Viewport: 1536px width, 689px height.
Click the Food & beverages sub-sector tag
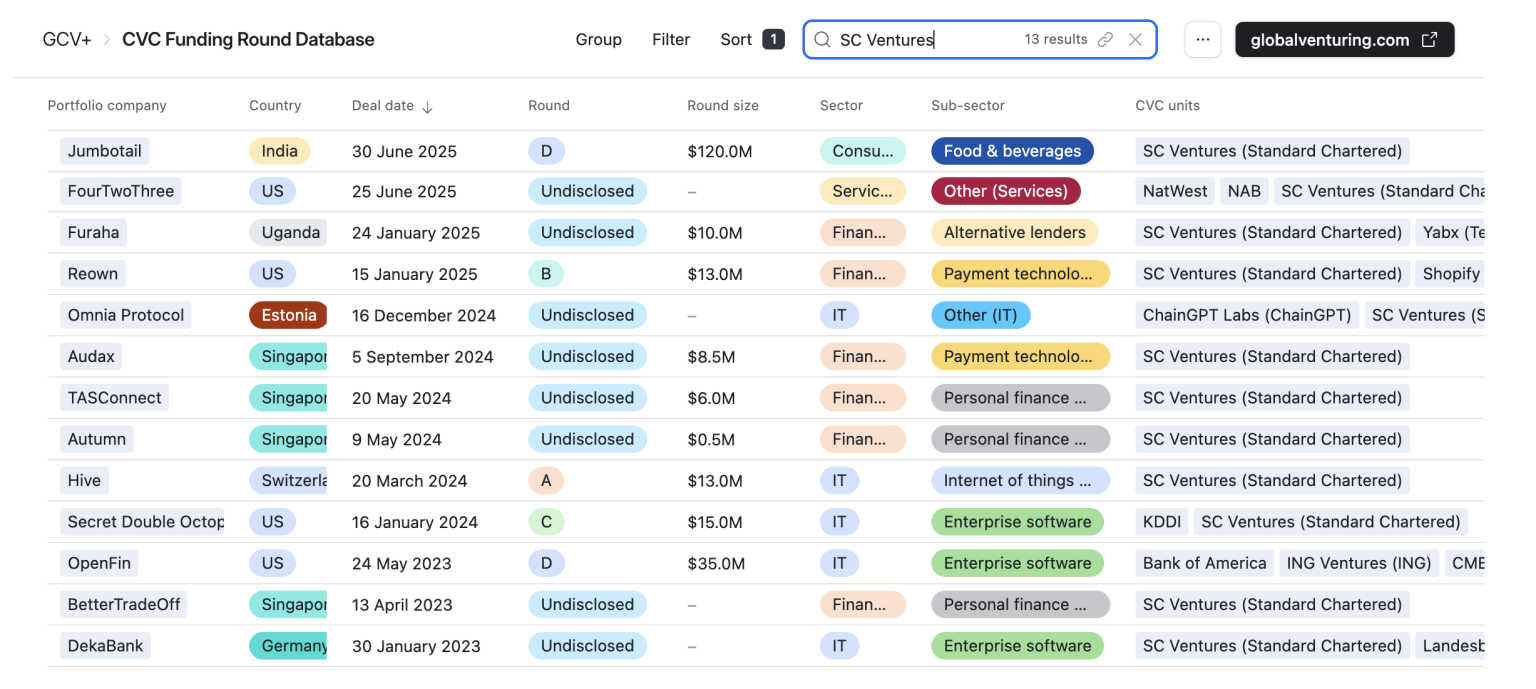1012,151
